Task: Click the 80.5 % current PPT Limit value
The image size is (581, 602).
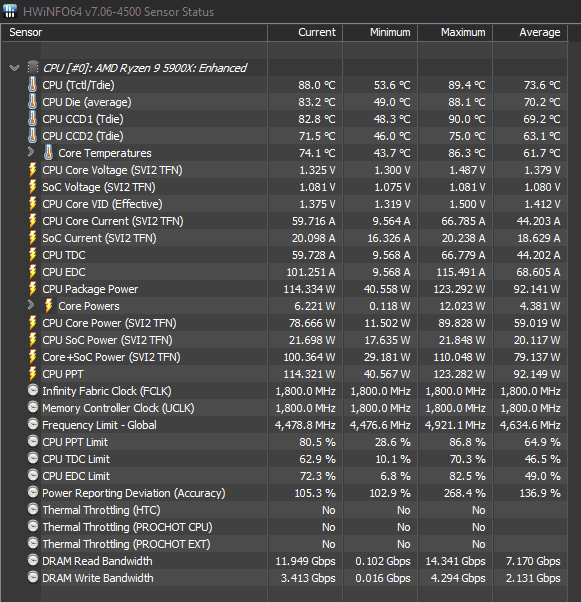Action: tap(317, 442)
